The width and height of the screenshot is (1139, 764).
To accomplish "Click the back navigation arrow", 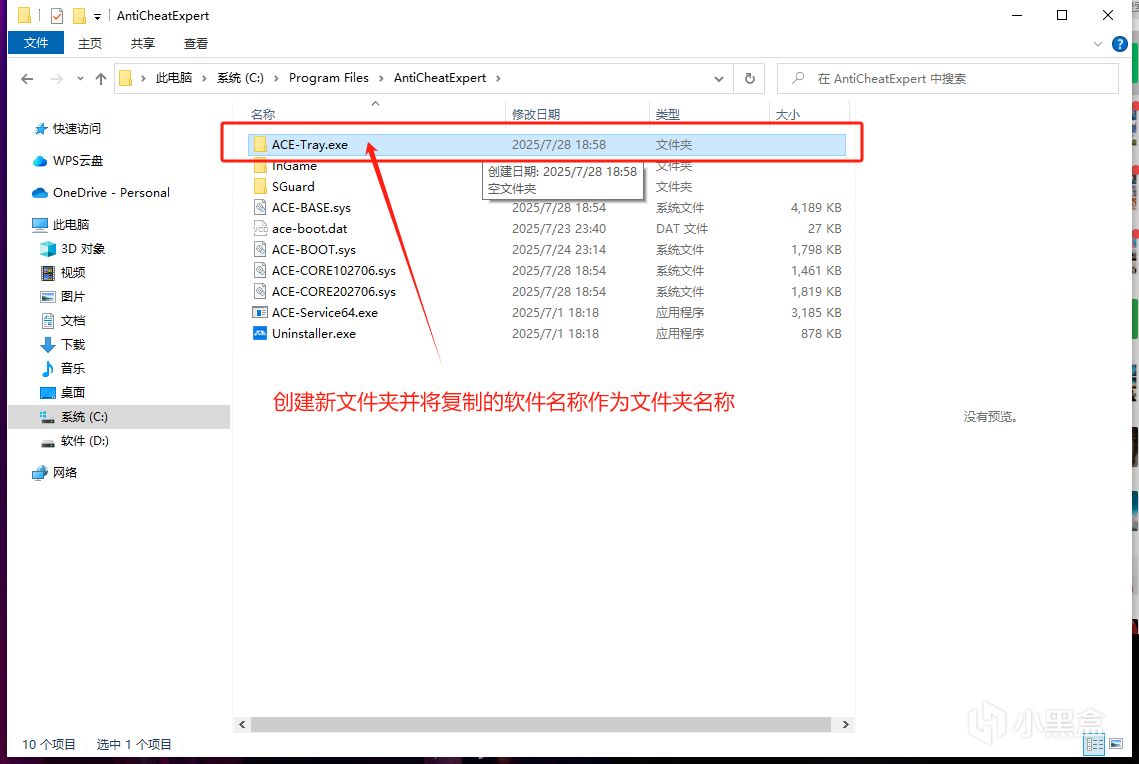I will coord(27,78).
